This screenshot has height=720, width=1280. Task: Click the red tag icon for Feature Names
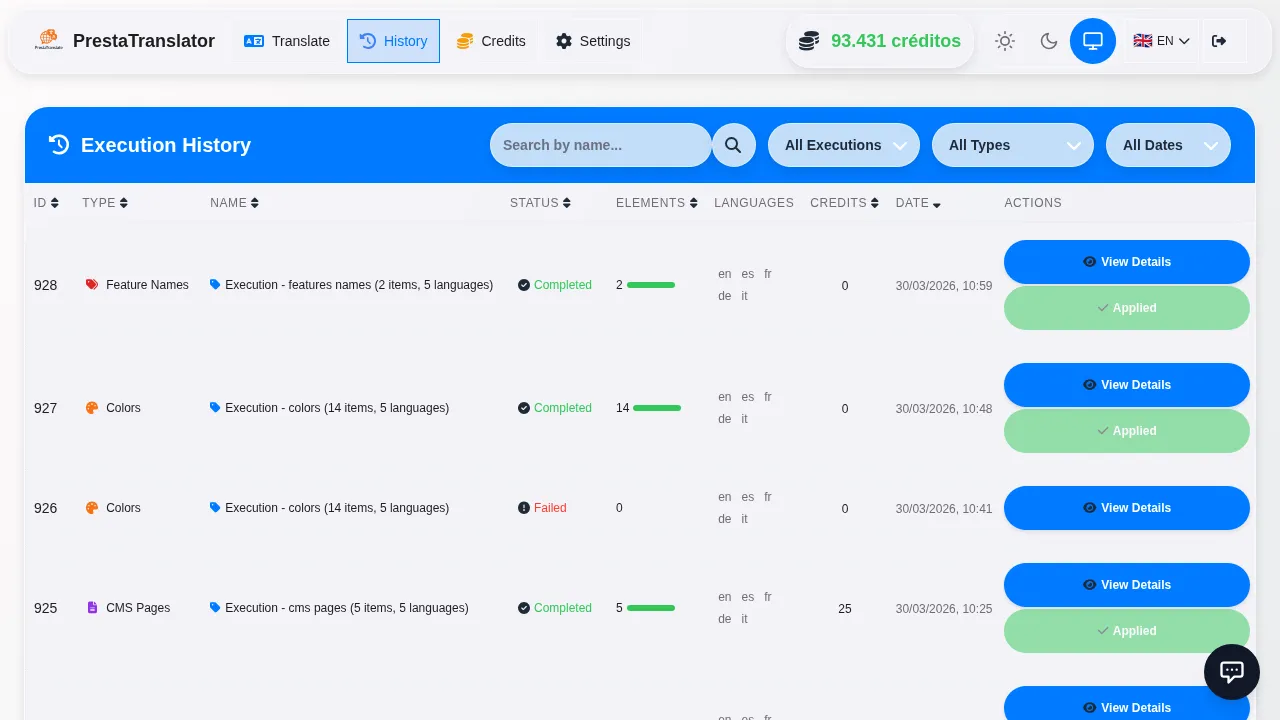click(x=92, y=285)
